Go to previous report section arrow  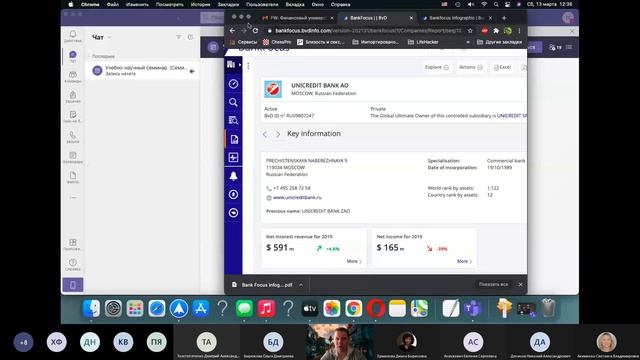pos(265,134)
